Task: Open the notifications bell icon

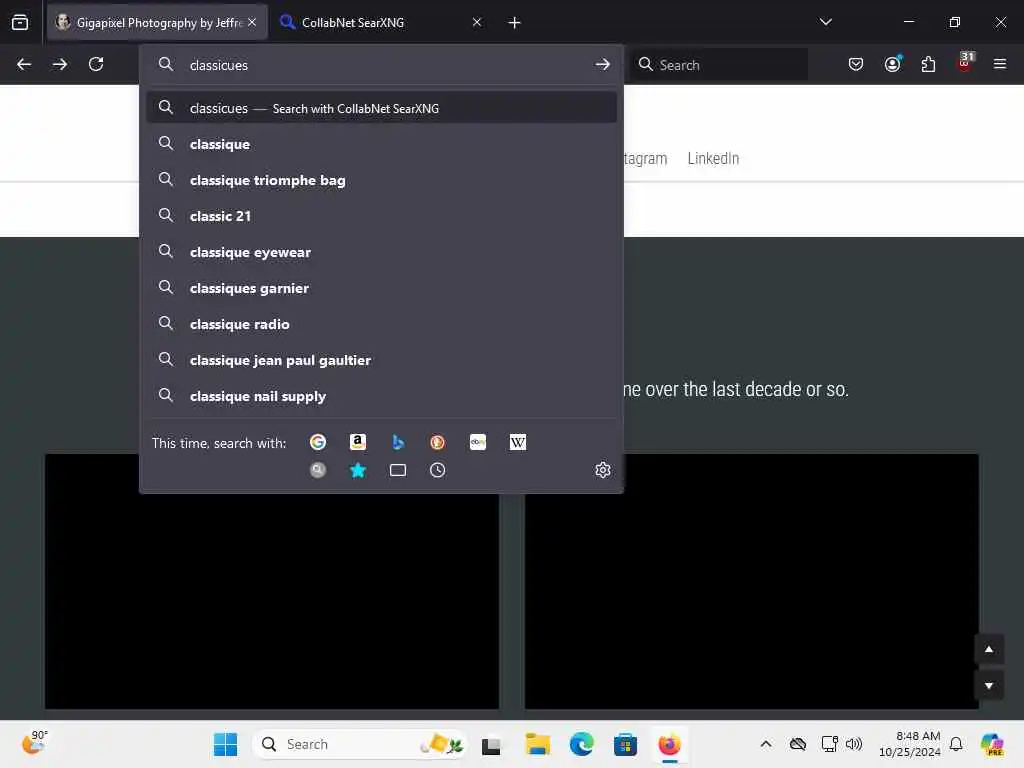Action: tap(956, 744)
